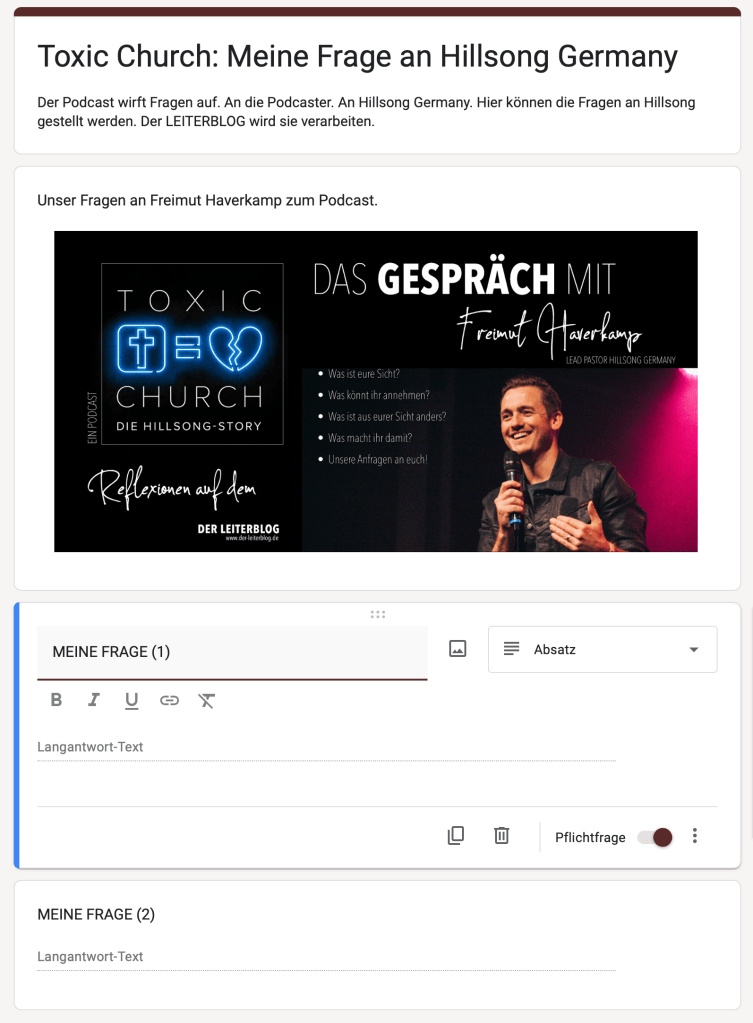Toggle italic formatting icon
The image size is (753, 1023).
click(x=94, y=700)
